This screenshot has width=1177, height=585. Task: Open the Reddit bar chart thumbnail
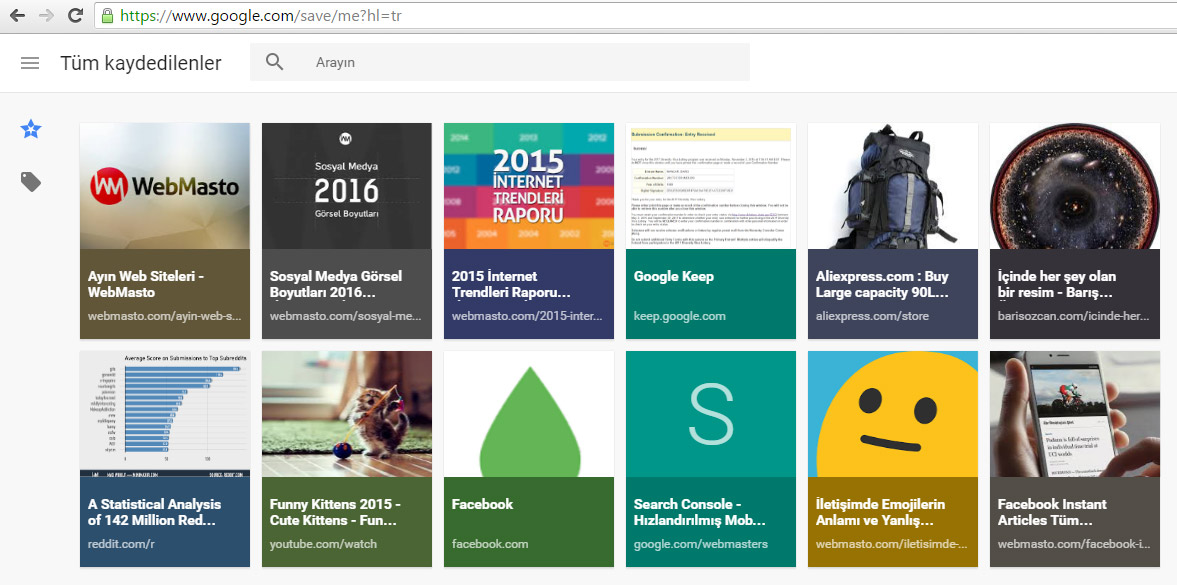coord(165,414)
